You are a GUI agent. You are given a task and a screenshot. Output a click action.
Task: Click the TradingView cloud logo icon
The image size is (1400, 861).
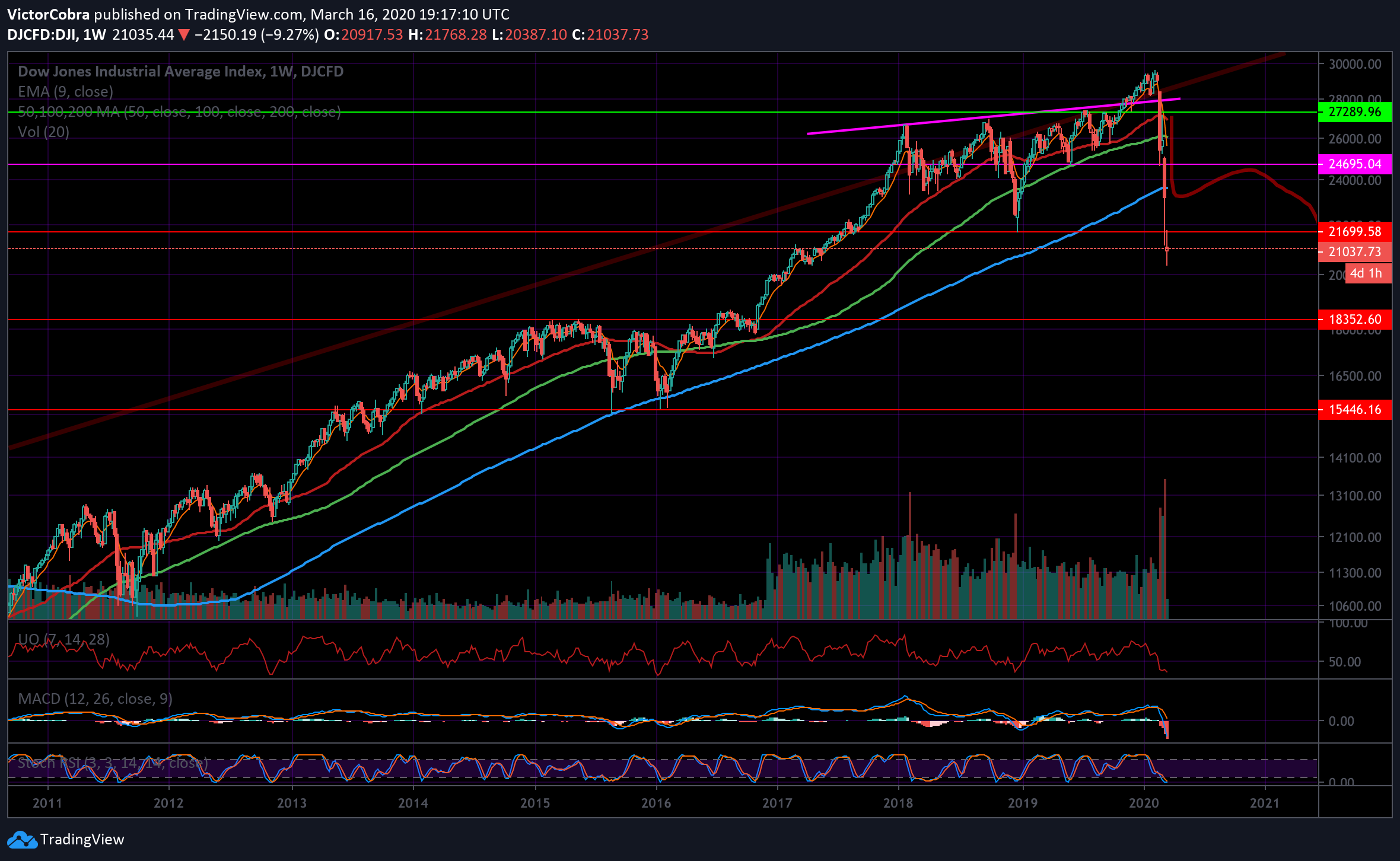click(22, 840)
